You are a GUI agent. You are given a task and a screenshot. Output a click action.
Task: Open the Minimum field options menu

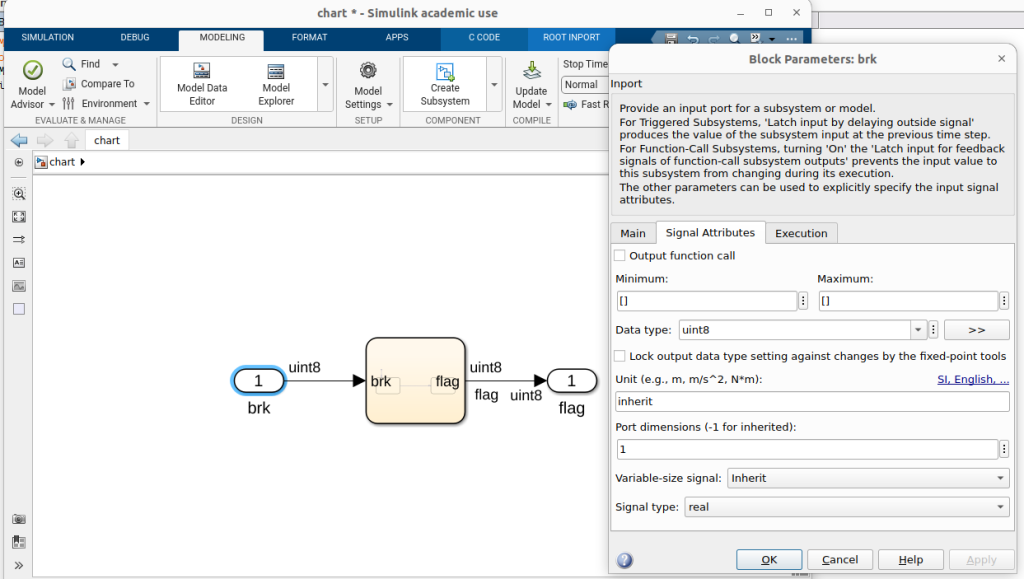tap(803, 300)
